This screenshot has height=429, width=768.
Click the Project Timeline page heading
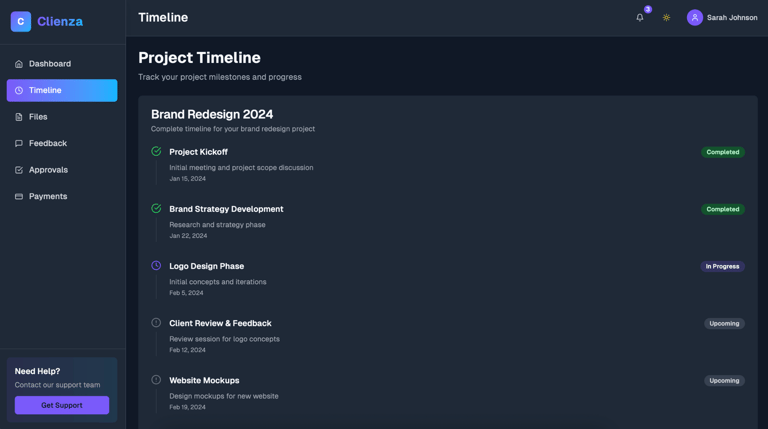tap(199, 58)
